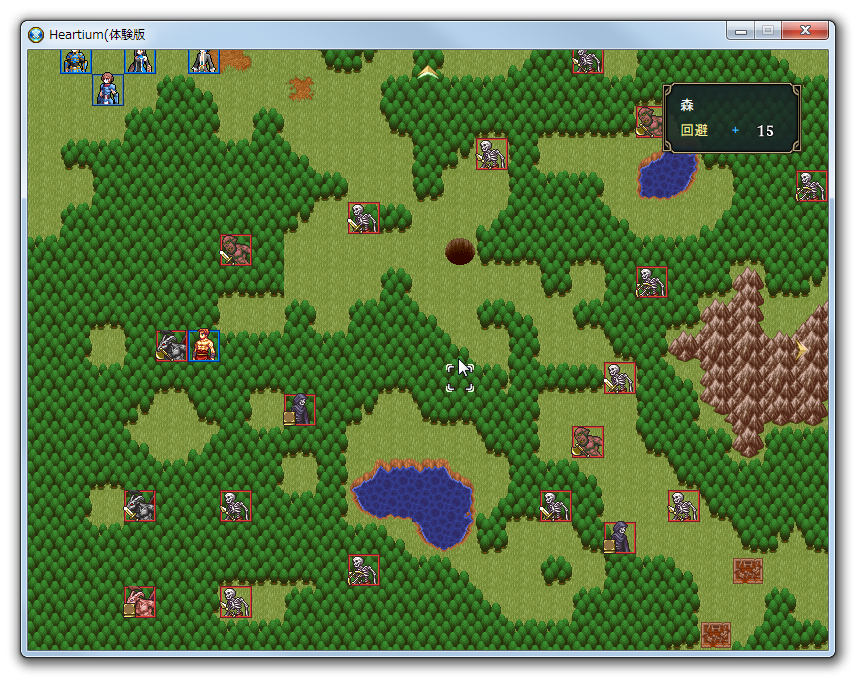Select the brown-haired girl in blue armor
856x678 pixels.
pos(108,90)
